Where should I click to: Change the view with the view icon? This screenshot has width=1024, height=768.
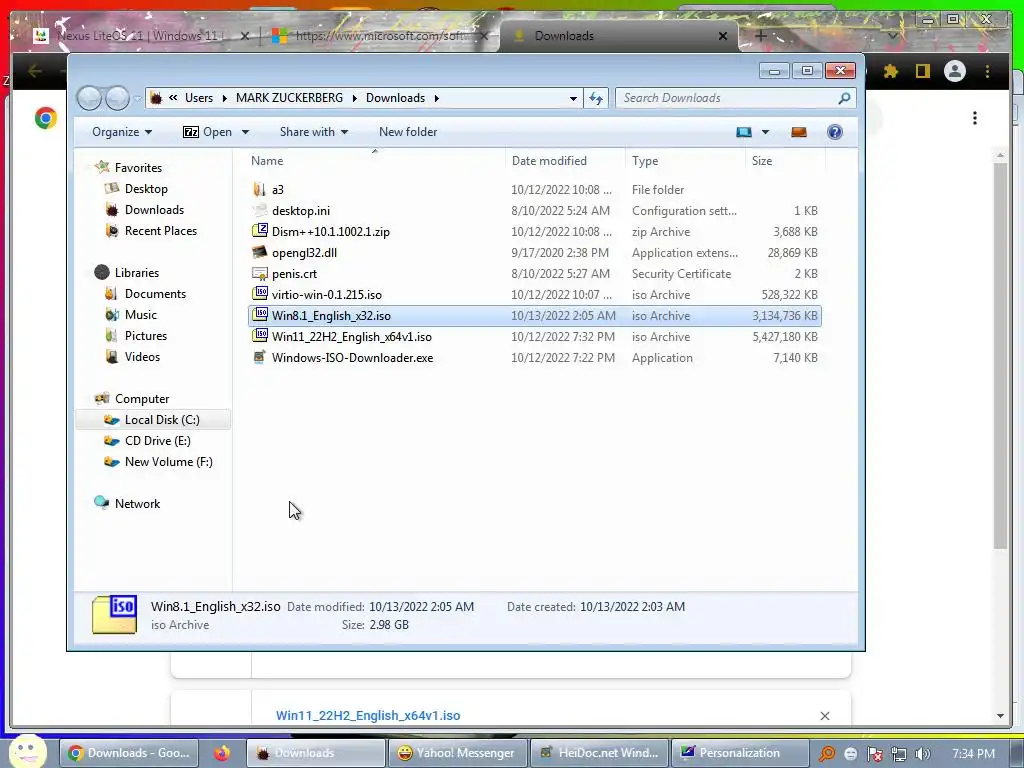(x=744, y=132)
